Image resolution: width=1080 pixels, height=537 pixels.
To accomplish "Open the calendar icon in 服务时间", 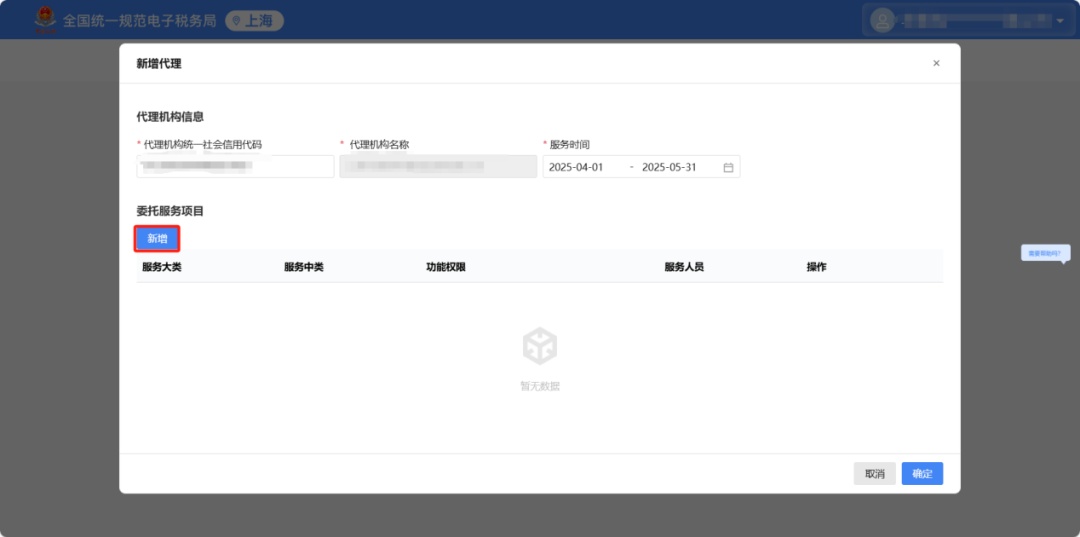I will point(728,167).
